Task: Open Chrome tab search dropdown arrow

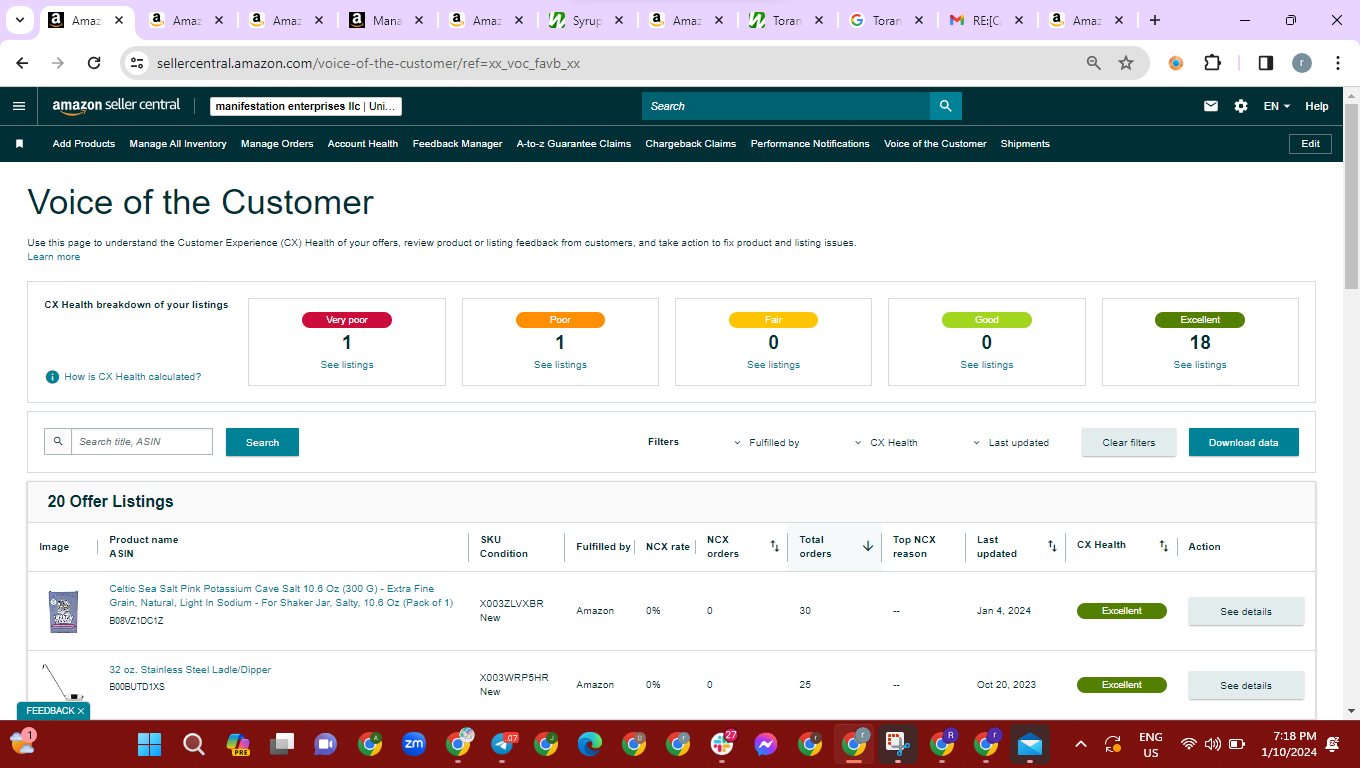Action: click(19, 20)
